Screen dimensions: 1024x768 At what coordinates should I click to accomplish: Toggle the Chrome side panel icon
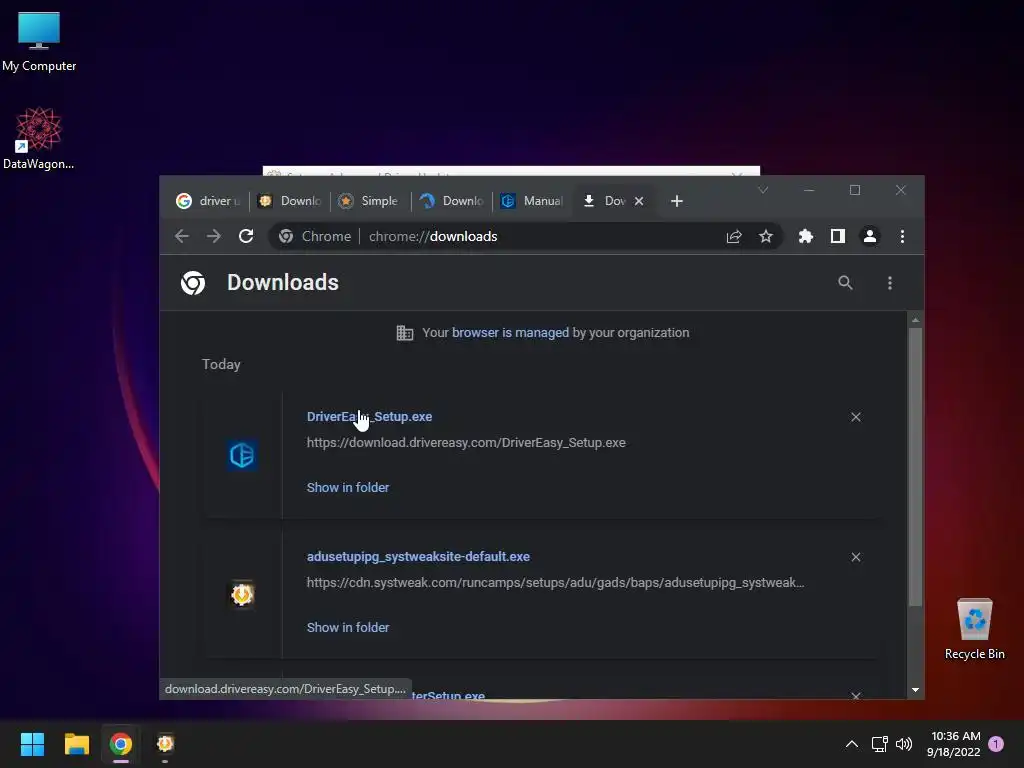pyautogui.click(x=838, y=236)
